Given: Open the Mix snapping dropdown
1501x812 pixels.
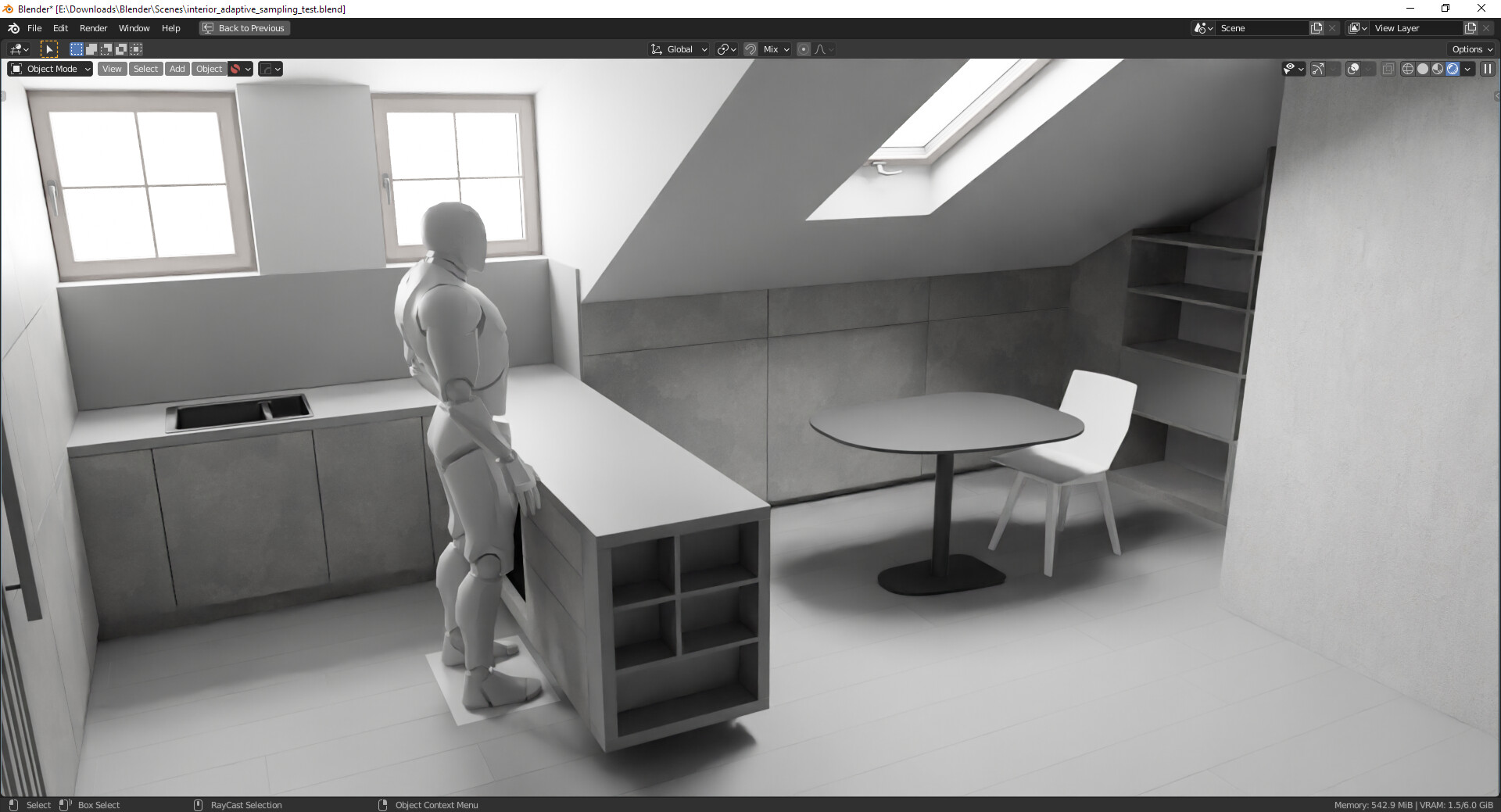Looking at the screenshot, I should pyautogui.click(x=776, y=49).
